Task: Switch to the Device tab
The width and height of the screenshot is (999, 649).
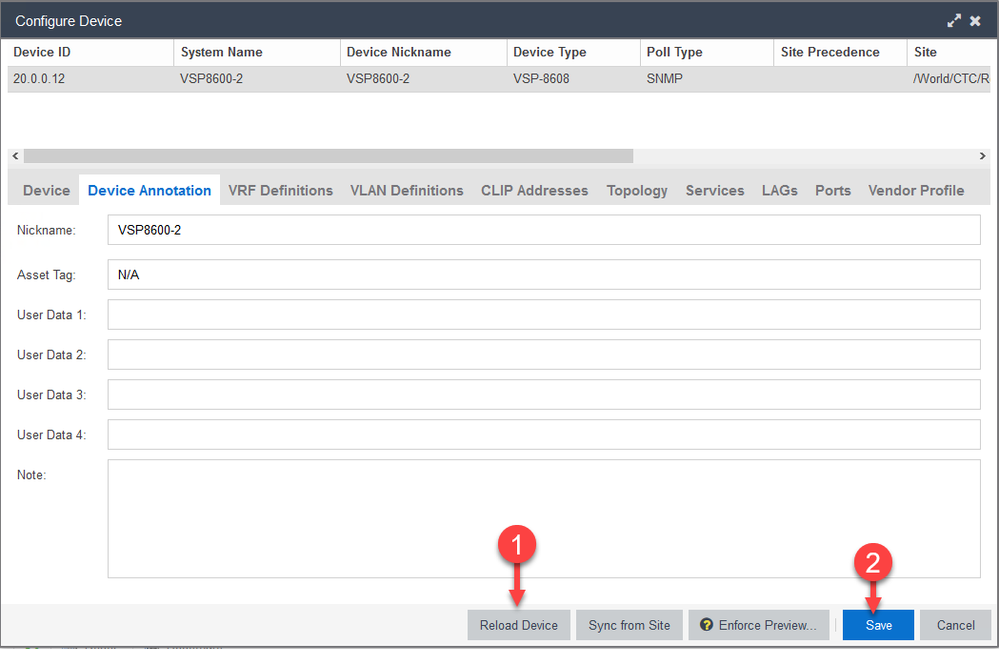Action: click(x=46, y=190)
